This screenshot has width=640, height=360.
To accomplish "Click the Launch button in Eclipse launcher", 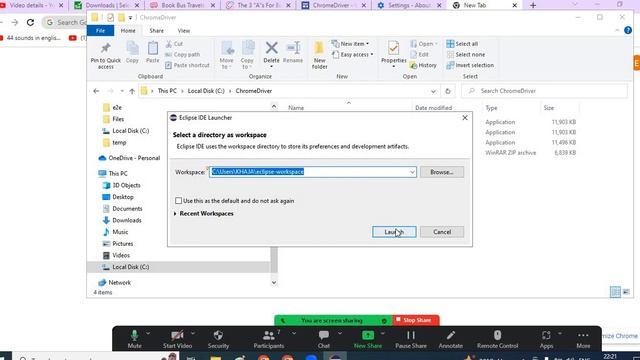I will [x=394, y=232].
